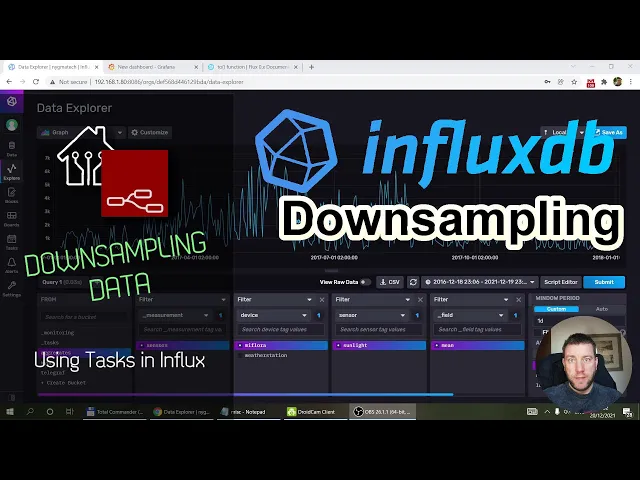640x480 pixels.
Task: Remove the sensor Filter with its X
Action: pos(420,300)
